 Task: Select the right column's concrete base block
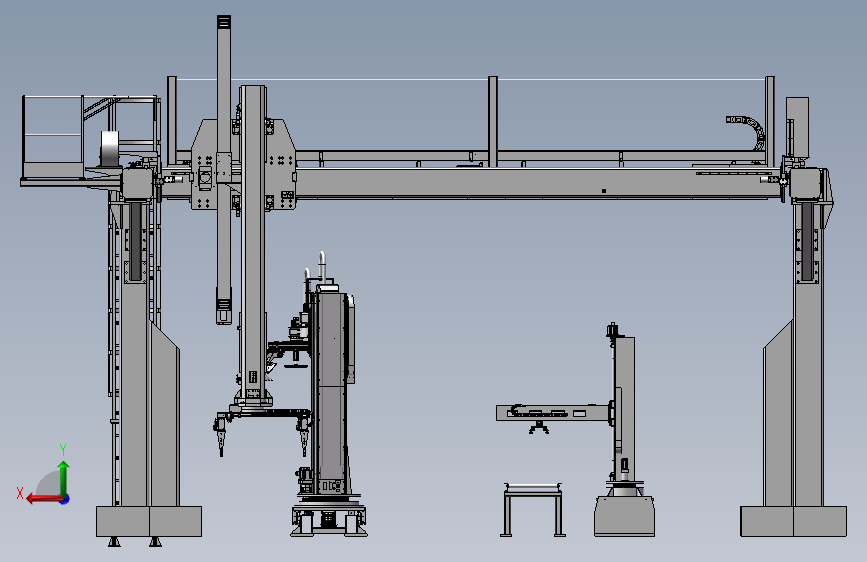[793, 521]
